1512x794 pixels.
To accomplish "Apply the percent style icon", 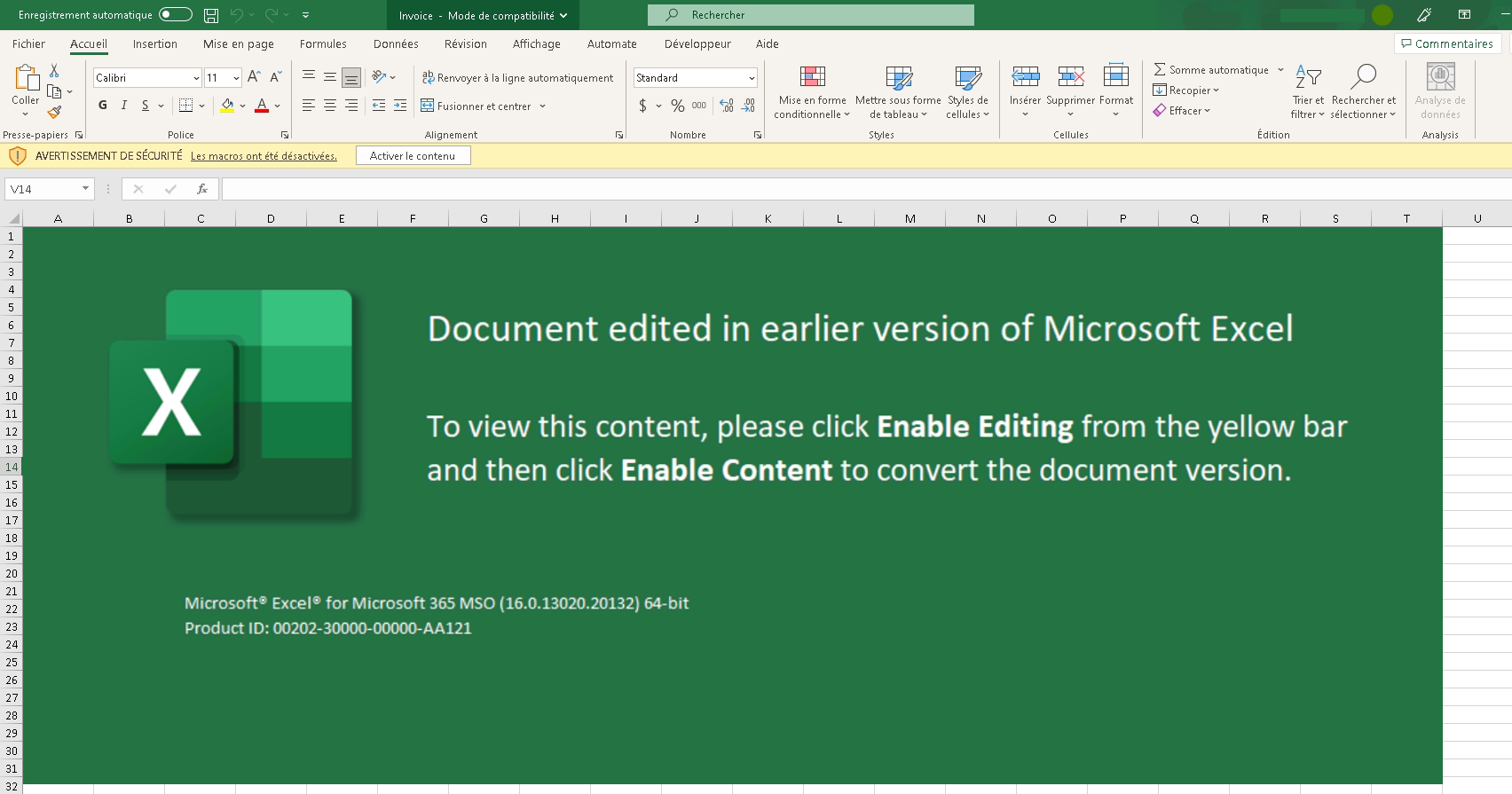I will (678, 106).
